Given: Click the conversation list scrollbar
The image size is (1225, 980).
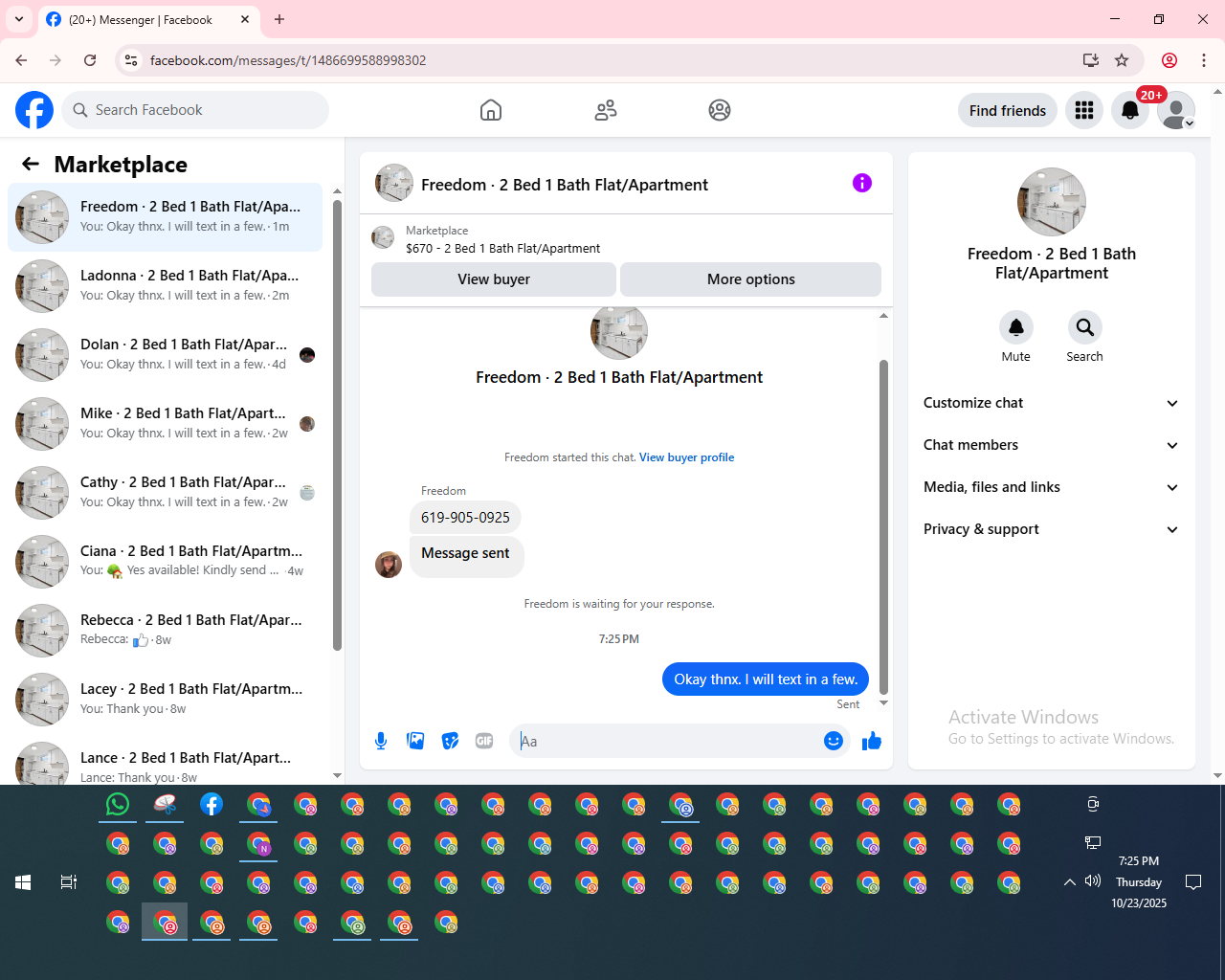Looking at the screenshot, I should point(337,425).
